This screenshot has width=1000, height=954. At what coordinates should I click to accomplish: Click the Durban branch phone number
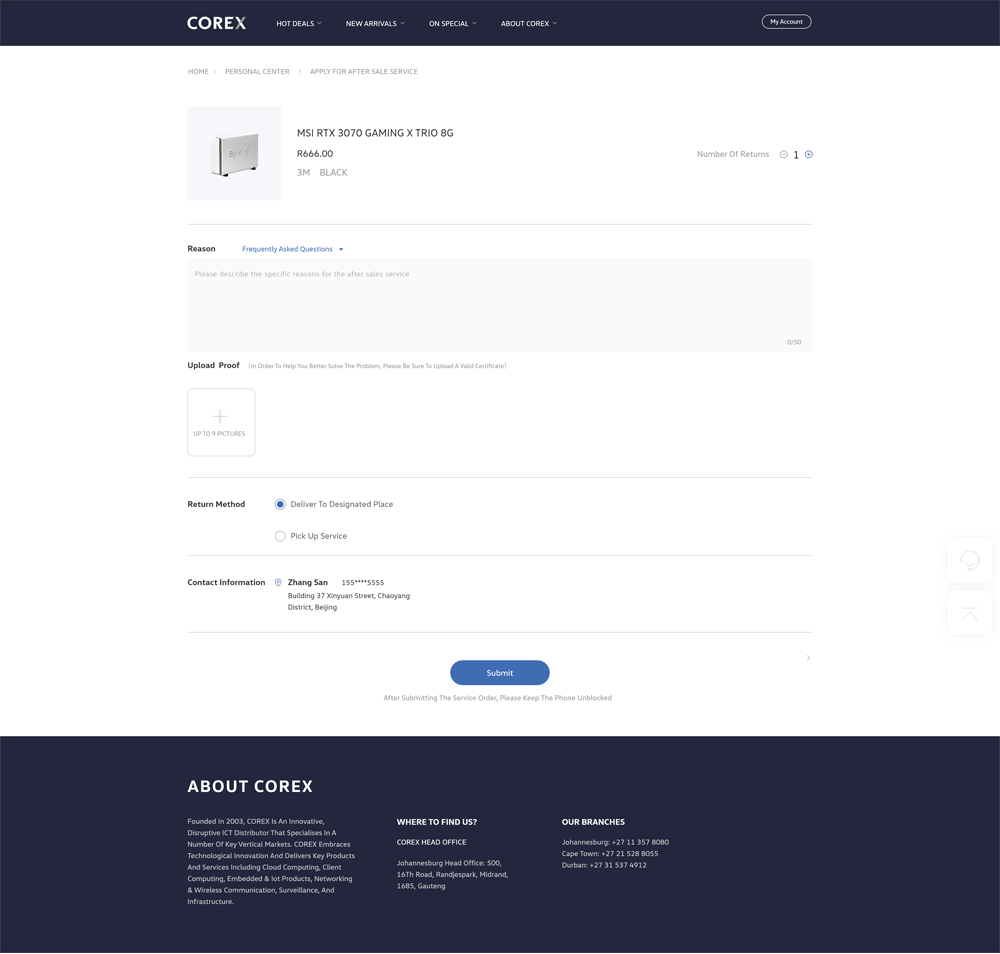[618, 865]
